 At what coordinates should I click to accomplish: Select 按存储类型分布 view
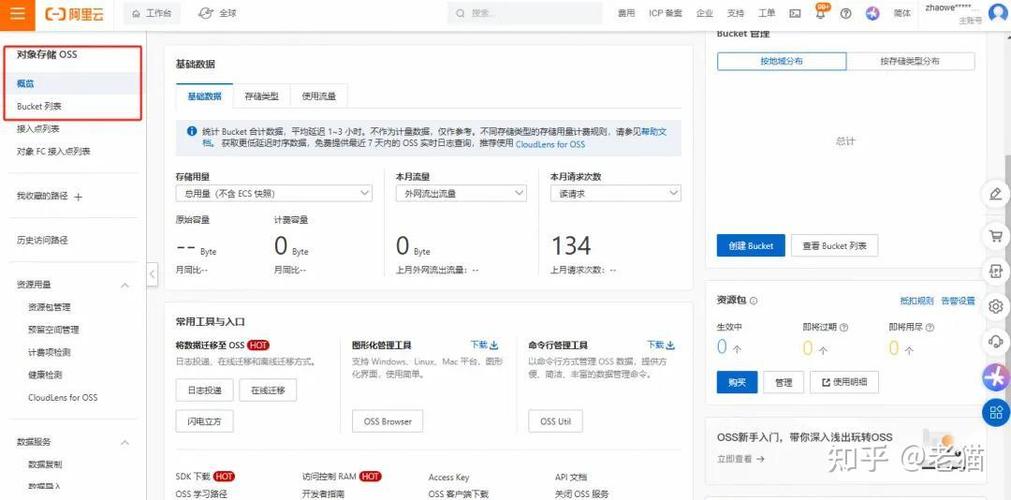(910, 61)
